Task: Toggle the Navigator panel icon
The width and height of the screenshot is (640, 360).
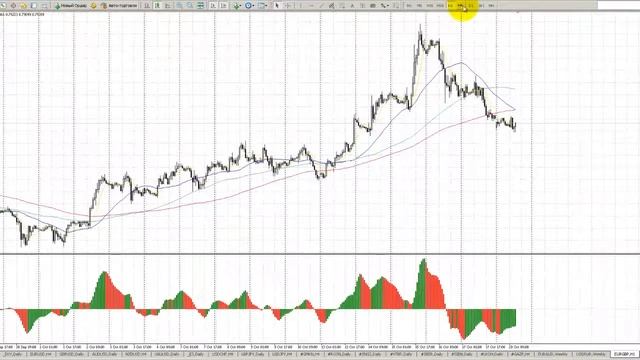Action: 44,6
